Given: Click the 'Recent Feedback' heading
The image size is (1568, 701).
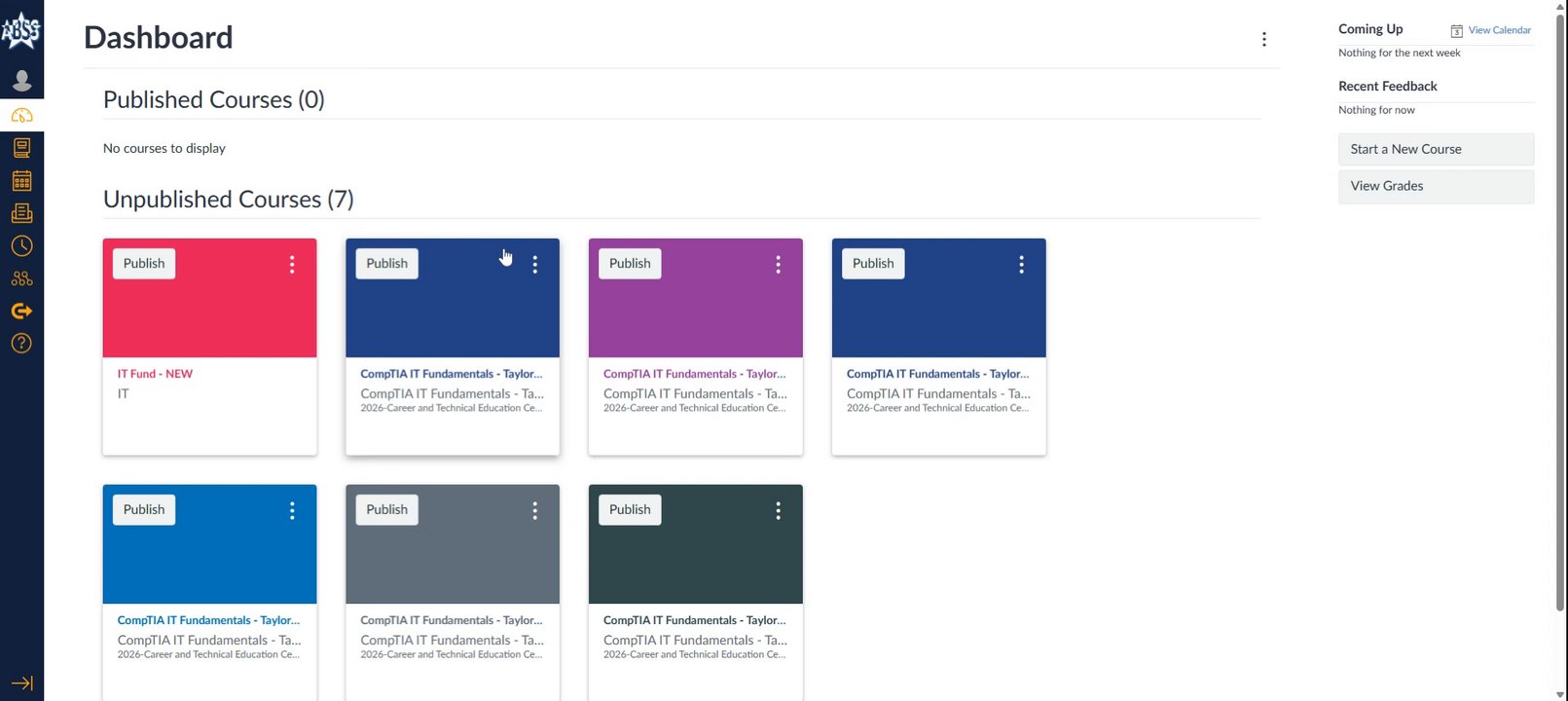Looking at the screenshot, I should coord(1387,87).
